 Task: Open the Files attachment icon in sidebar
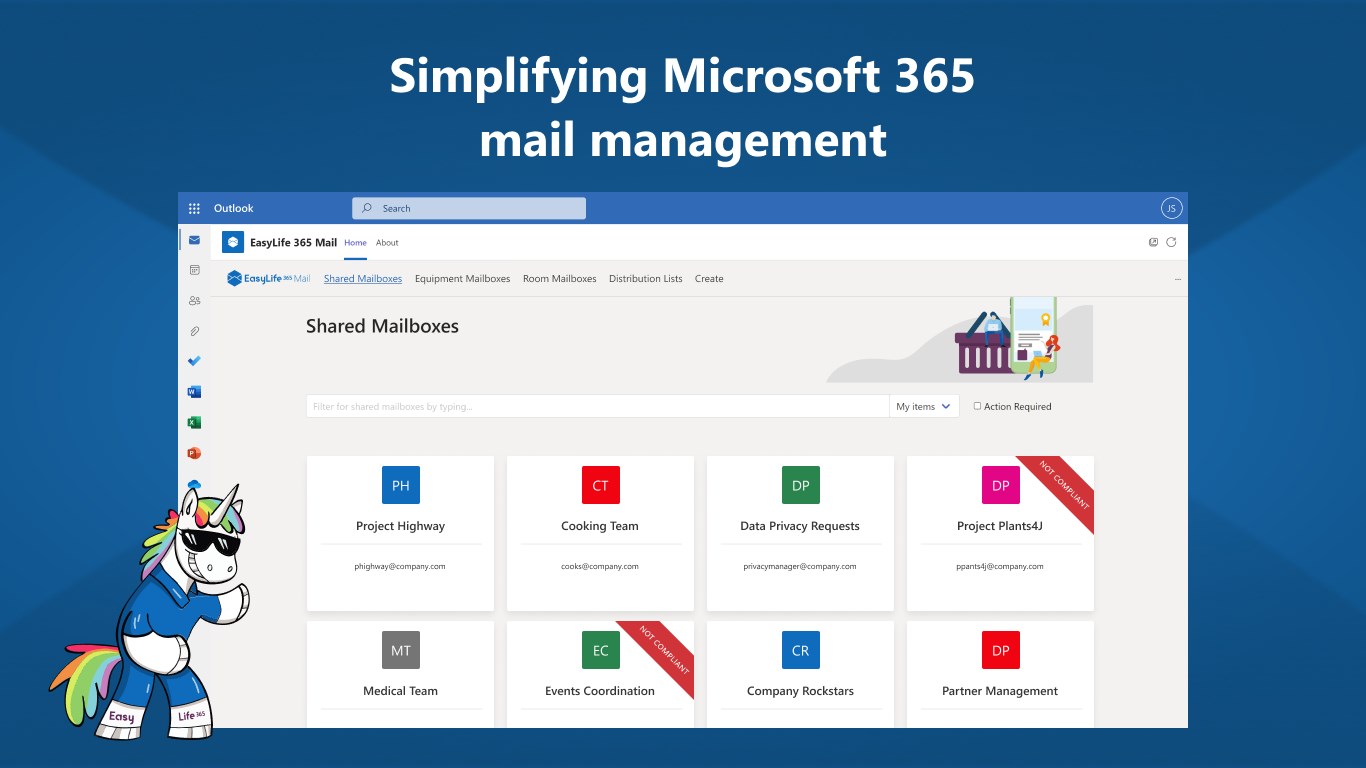(194, 331)
